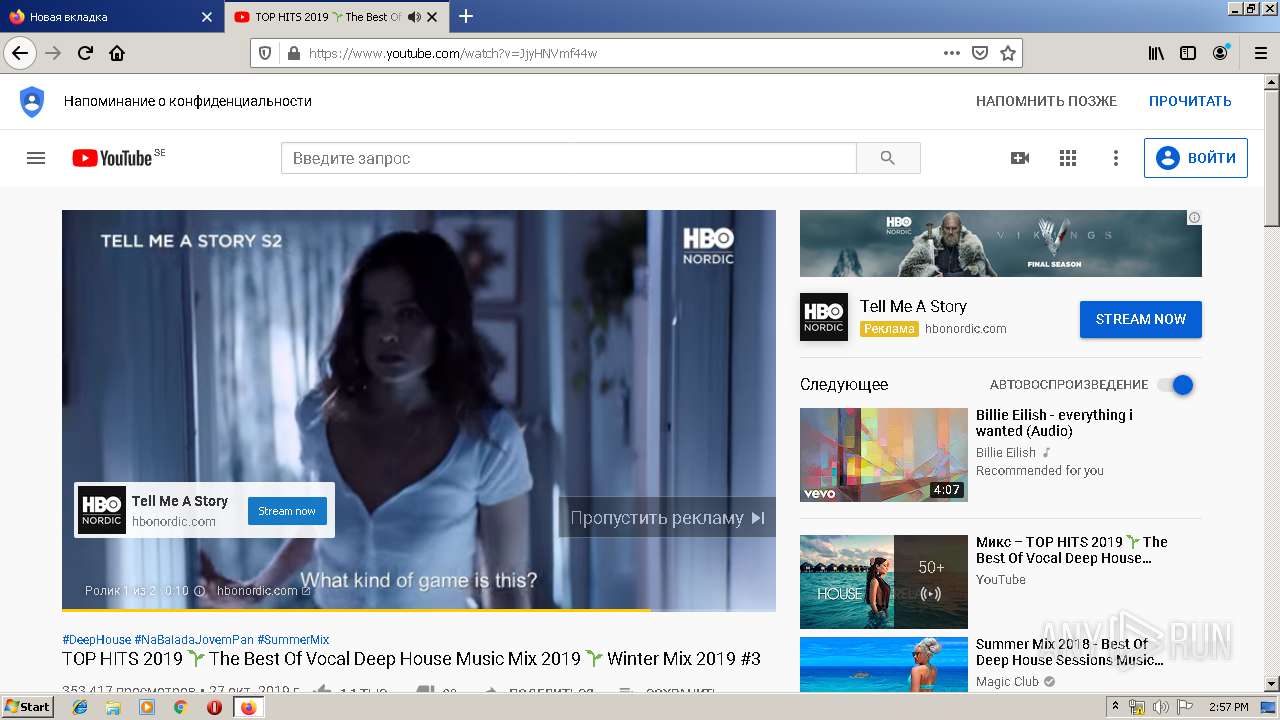Click the YouTube search magnifier button
This screenshot has width=1280, height=720.
(888, 158)
